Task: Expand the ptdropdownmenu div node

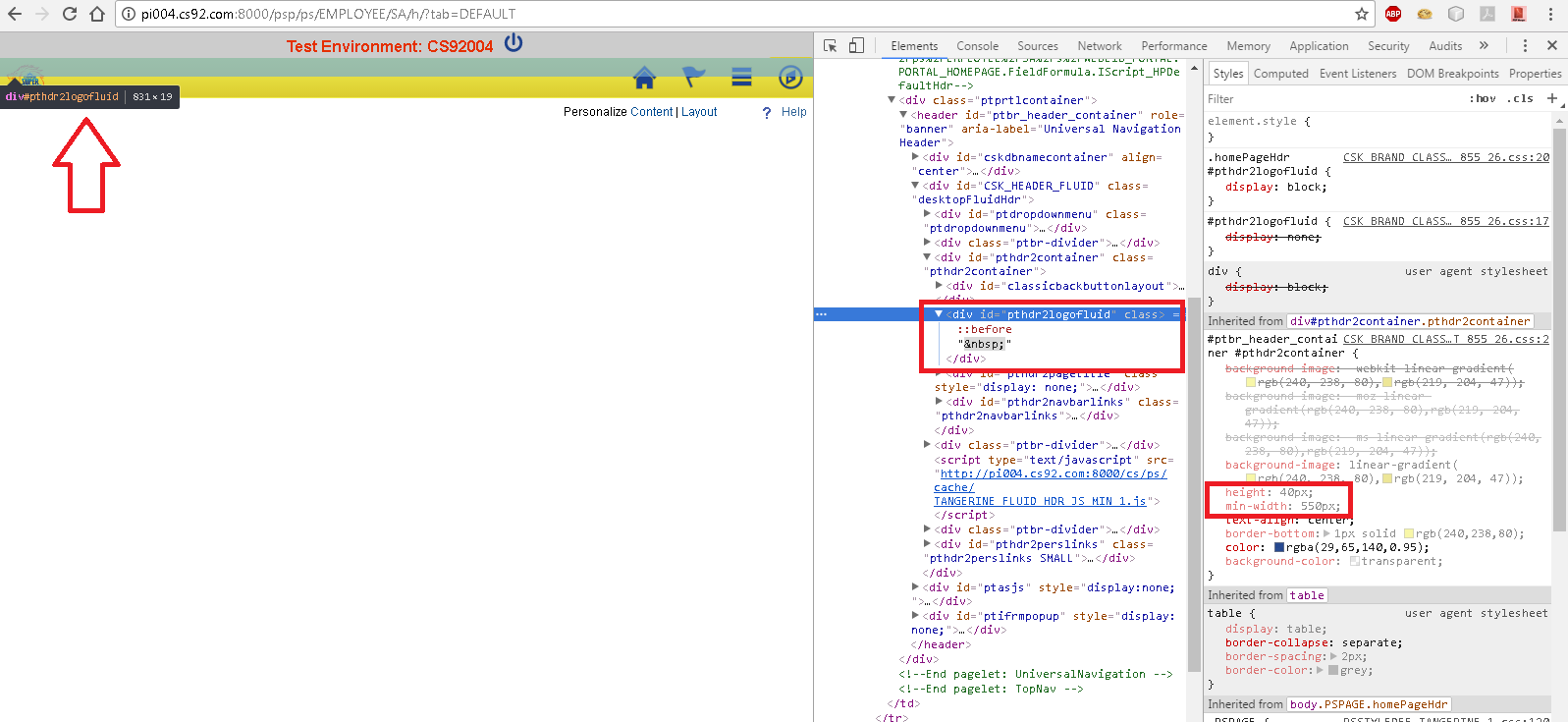Action: pos(927,214)
